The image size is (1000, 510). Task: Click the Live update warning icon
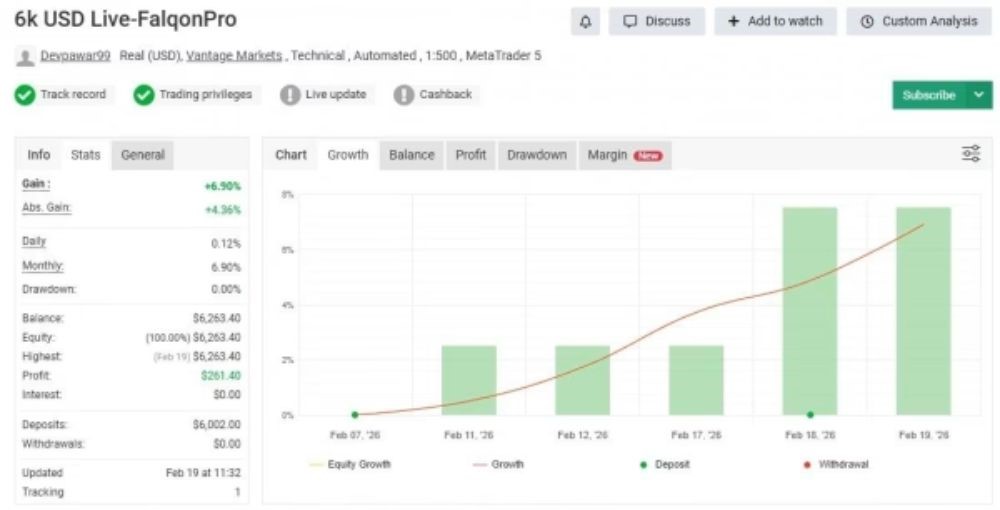click(x=290, y=95)
